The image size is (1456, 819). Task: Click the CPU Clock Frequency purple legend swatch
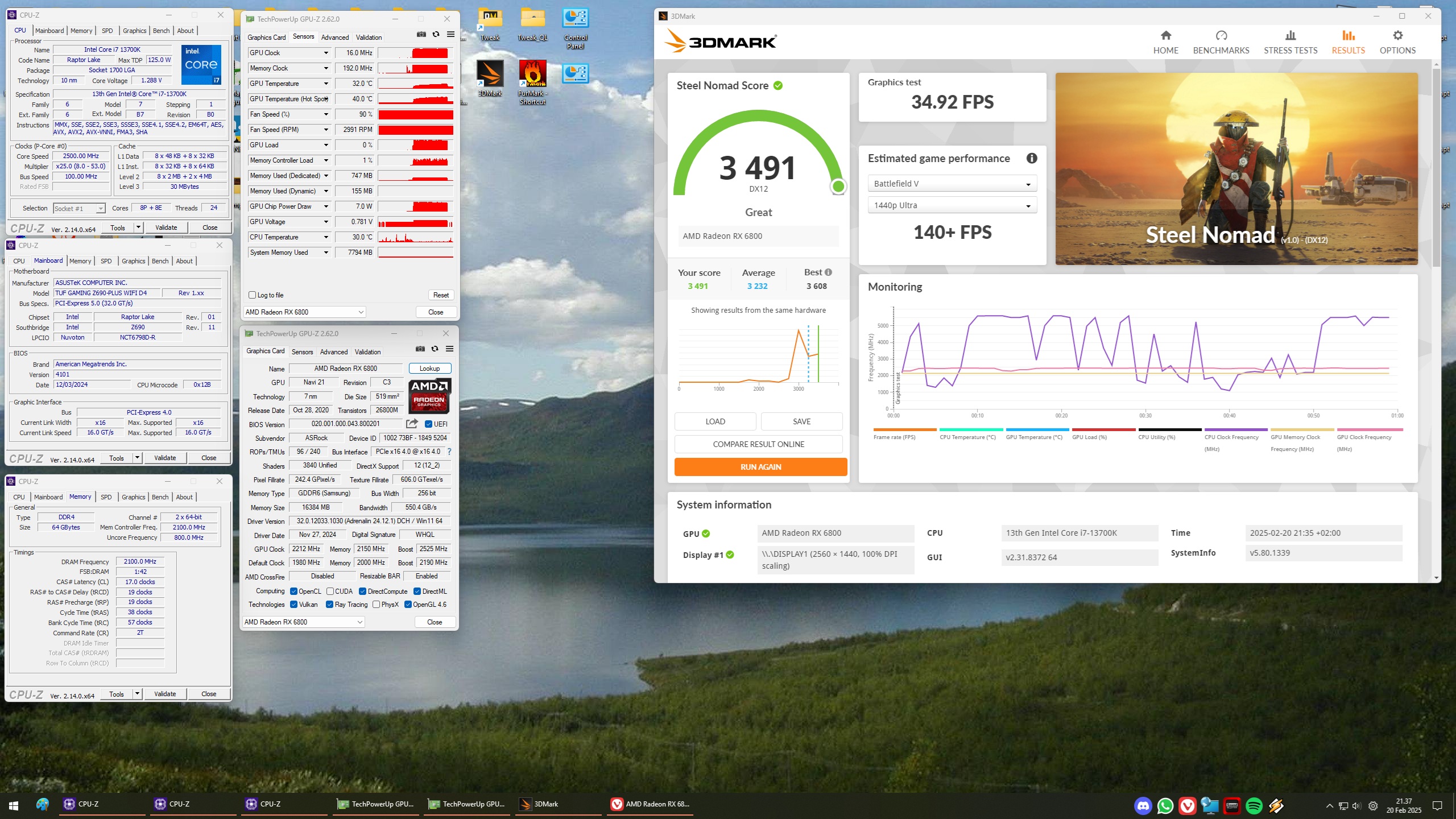click(x=1236, y=430)
